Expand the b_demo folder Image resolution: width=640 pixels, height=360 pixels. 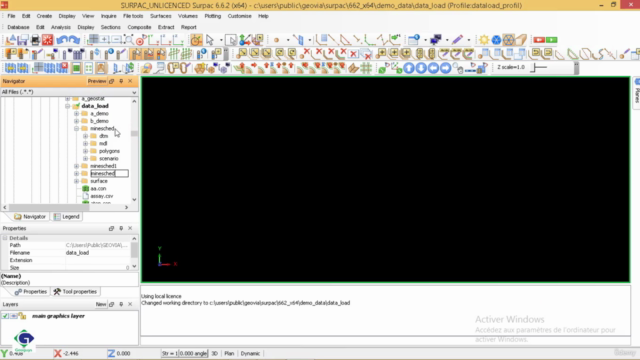pos(76,121)
